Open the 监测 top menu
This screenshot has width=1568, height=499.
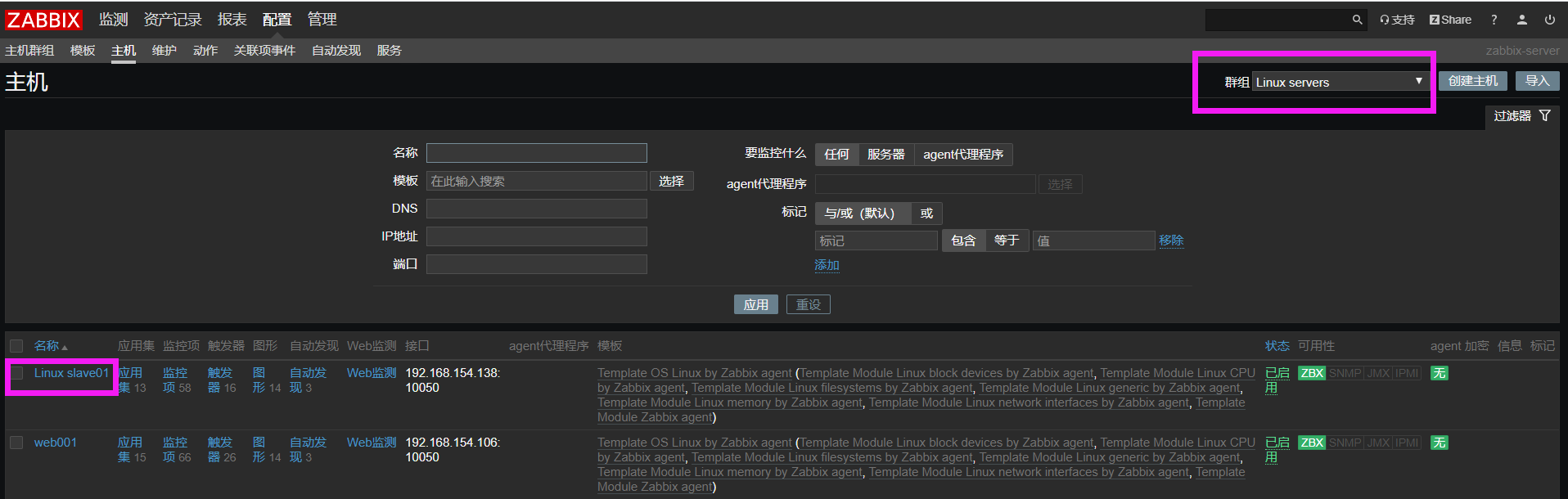114,20
